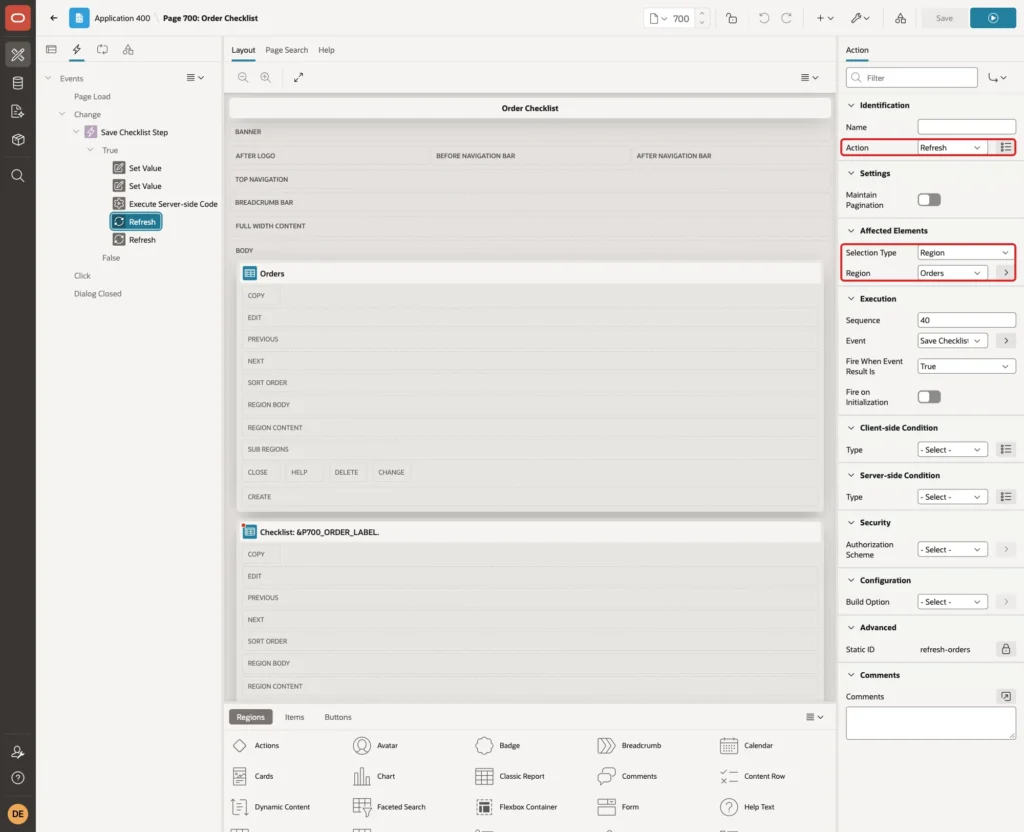Select the Page Search tab
Screen dimensions: 1024x832
coord(286,50)
